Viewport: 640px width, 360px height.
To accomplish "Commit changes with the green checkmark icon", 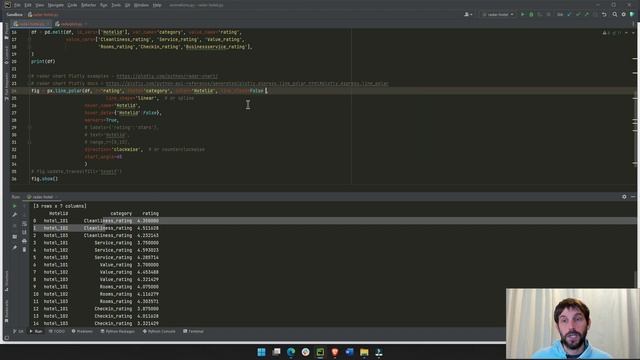I will coord(578,14).
